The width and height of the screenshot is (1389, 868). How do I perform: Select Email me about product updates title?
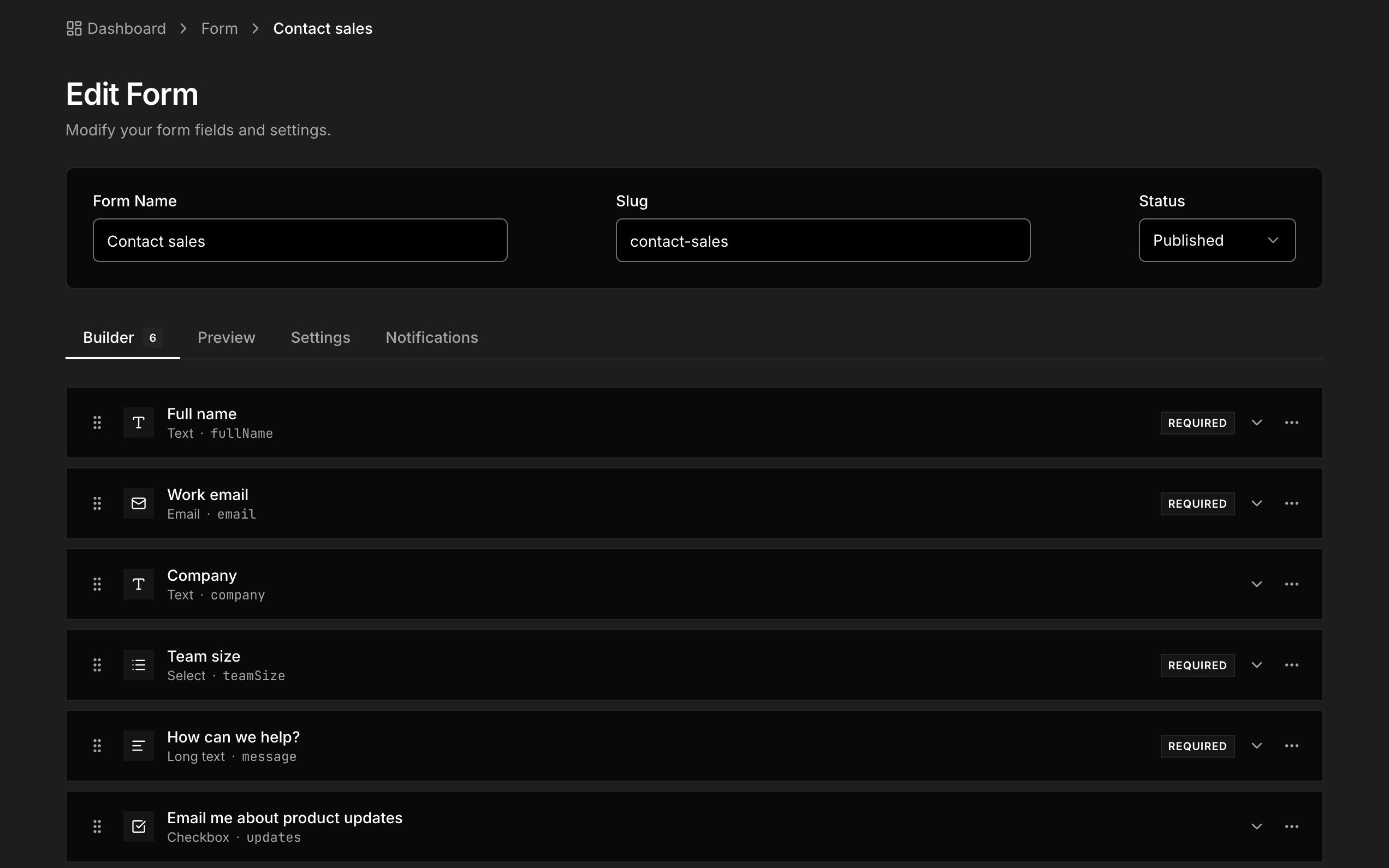[x=284, y=818]
